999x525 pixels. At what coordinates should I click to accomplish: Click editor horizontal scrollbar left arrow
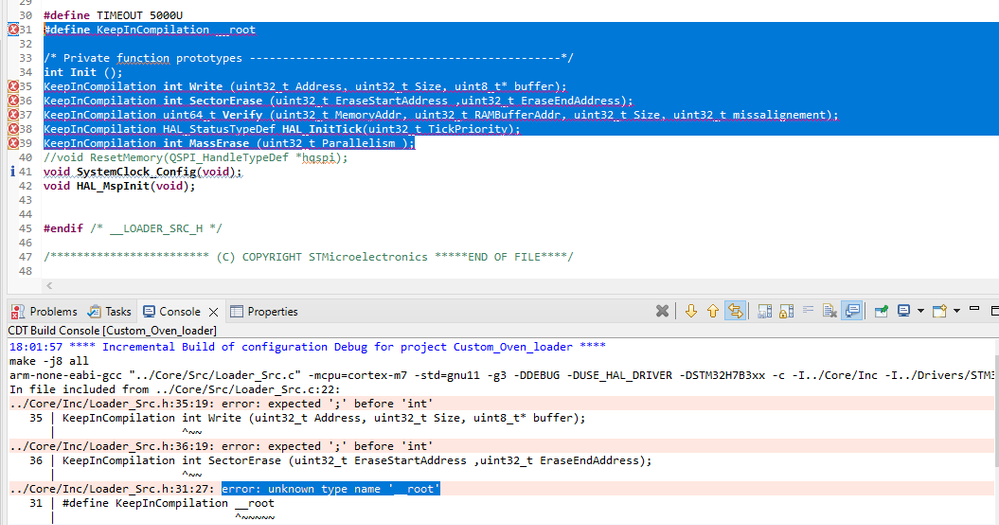point(49,285)
